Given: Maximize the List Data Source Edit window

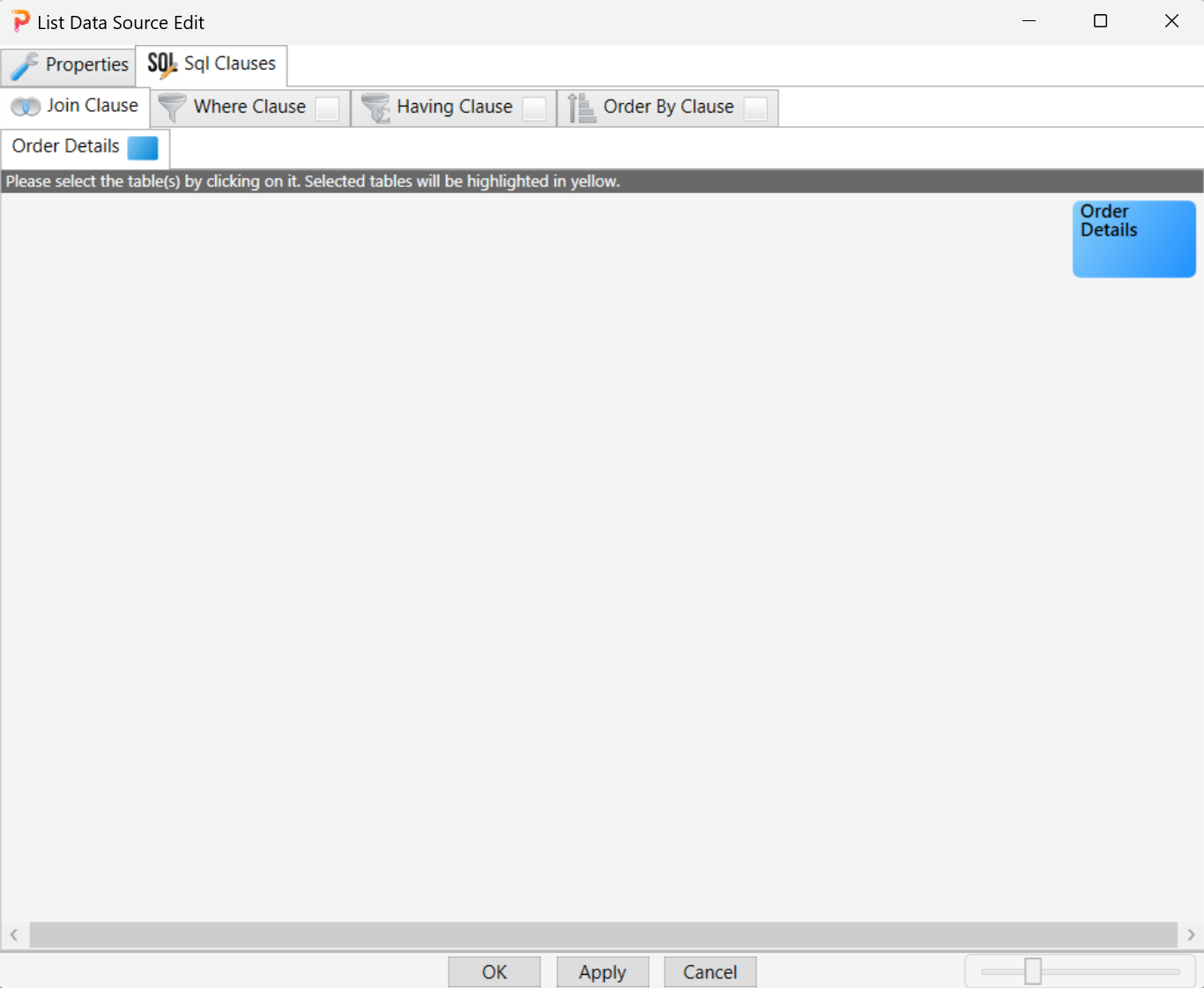Looking at the screenshot, I should tap(1100, 21).
